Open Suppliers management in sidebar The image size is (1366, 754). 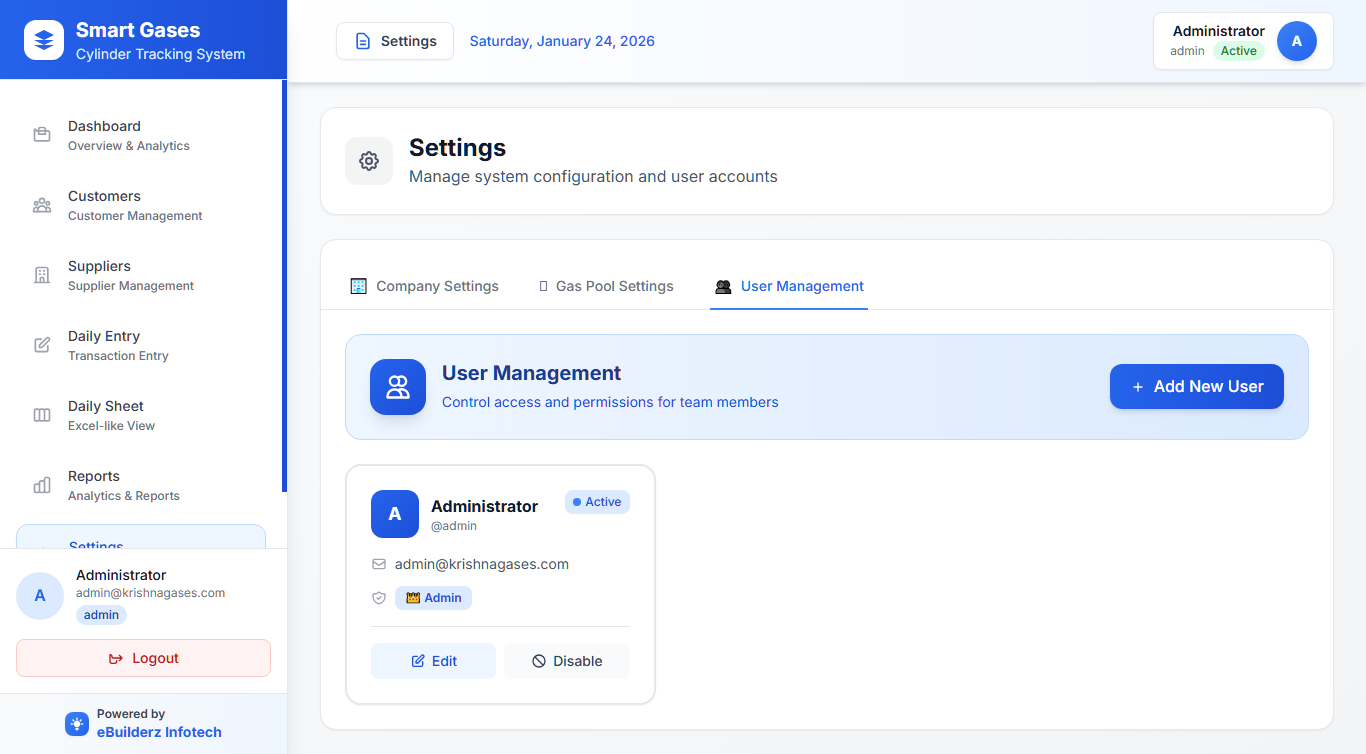pyautogui.click(x=141, y=275)
